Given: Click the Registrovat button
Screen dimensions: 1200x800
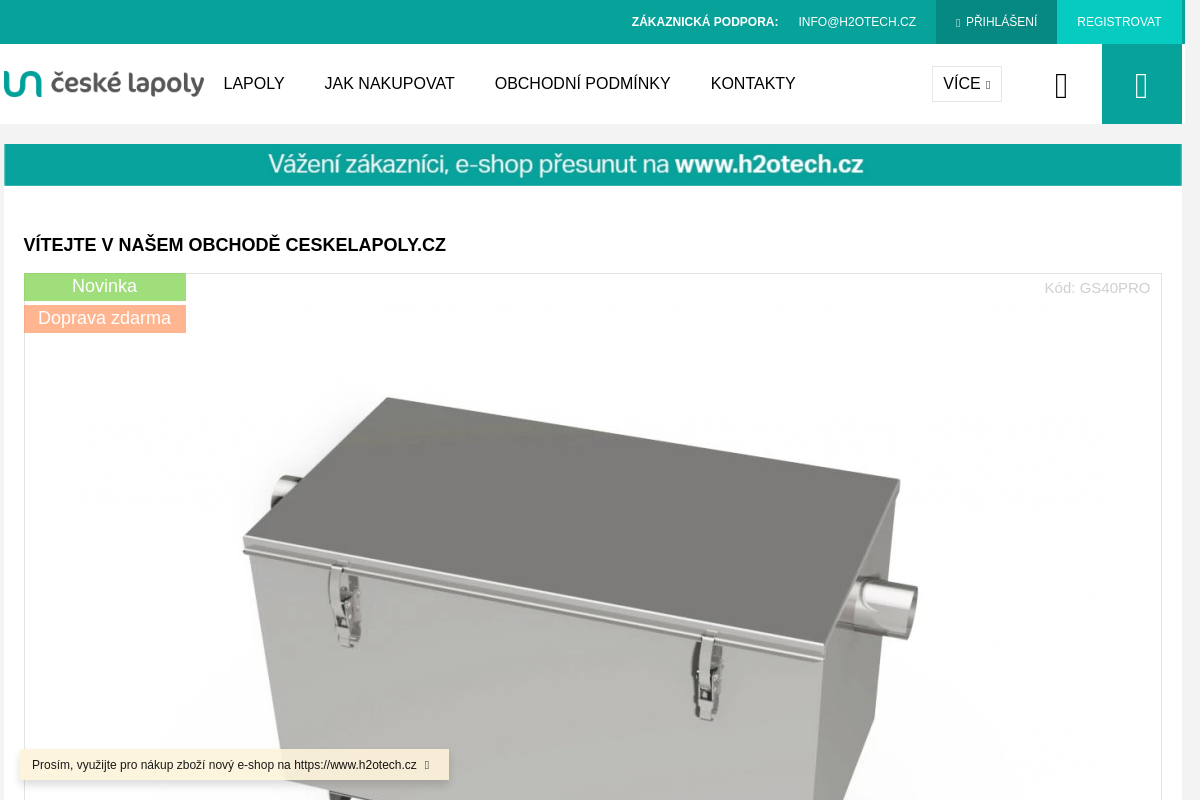Looking at the screenshot, I should click(1119, 22).
